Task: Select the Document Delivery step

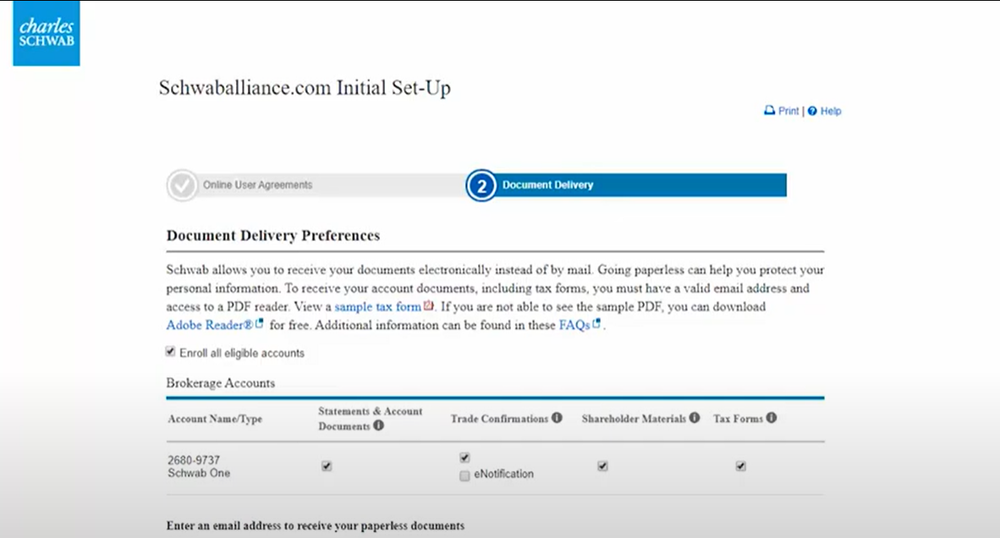Action: [548, 185]
